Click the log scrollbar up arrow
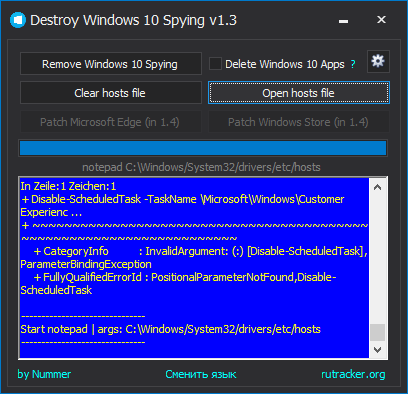This screenshot has height=394, width=408. [x=378, y=187]
